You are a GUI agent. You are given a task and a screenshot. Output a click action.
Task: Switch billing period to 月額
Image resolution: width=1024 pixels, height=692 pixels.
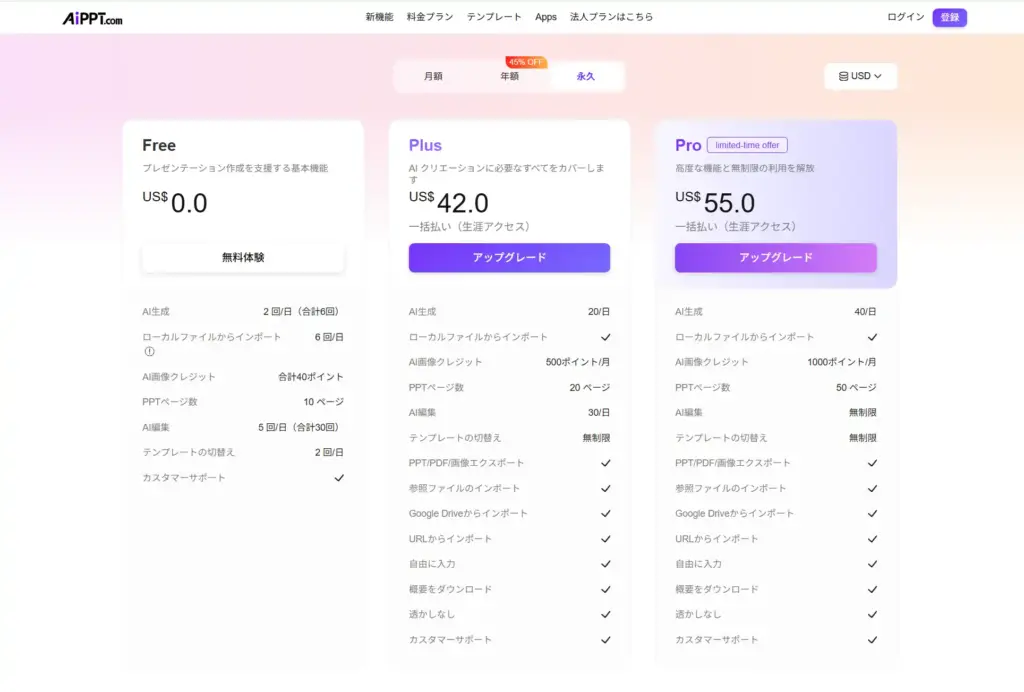tap(433, 76)
